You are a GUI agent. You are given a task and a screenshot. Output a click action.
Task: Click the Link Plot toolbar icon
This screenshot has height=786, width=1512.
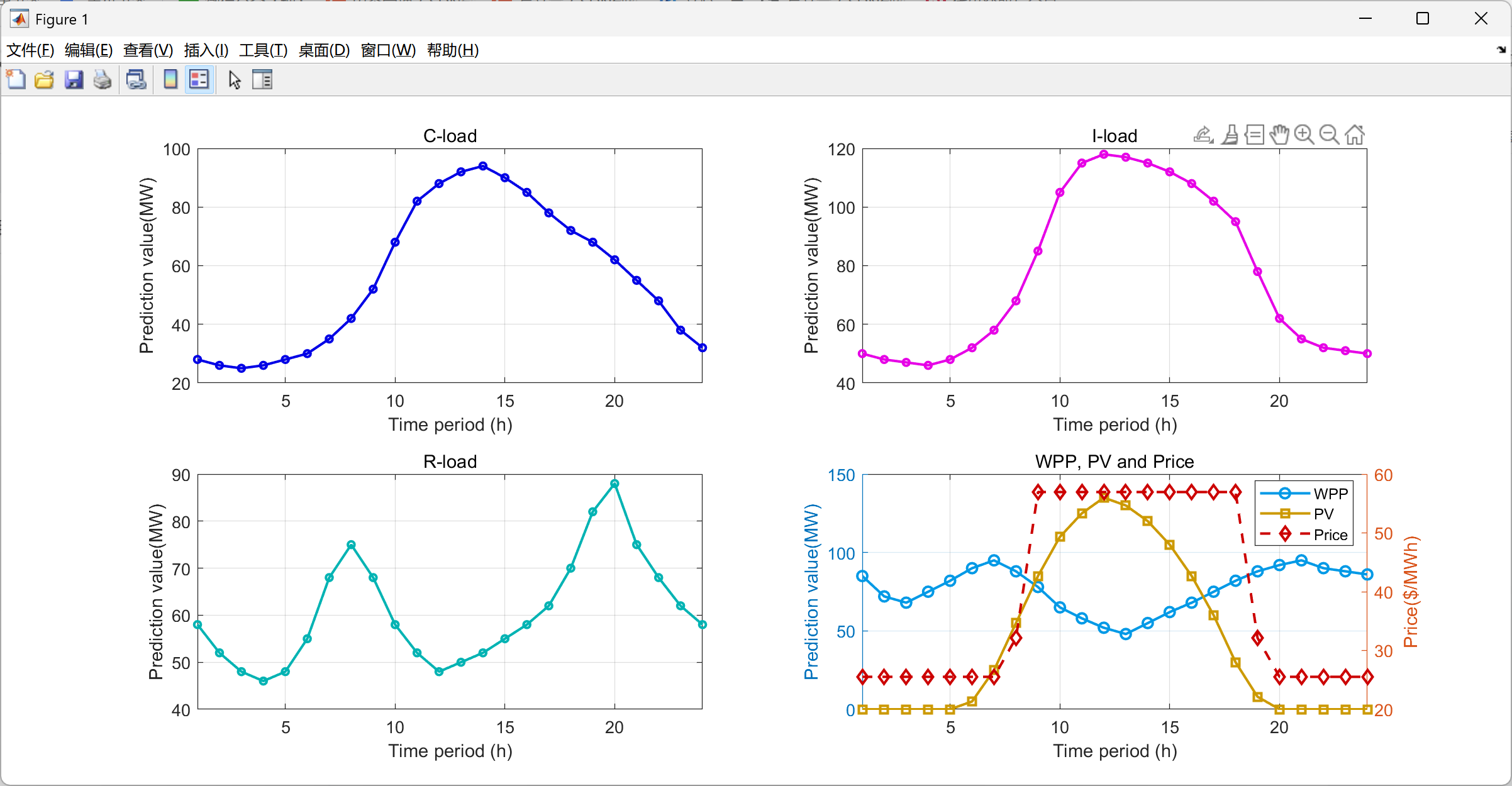coord(136,80)
